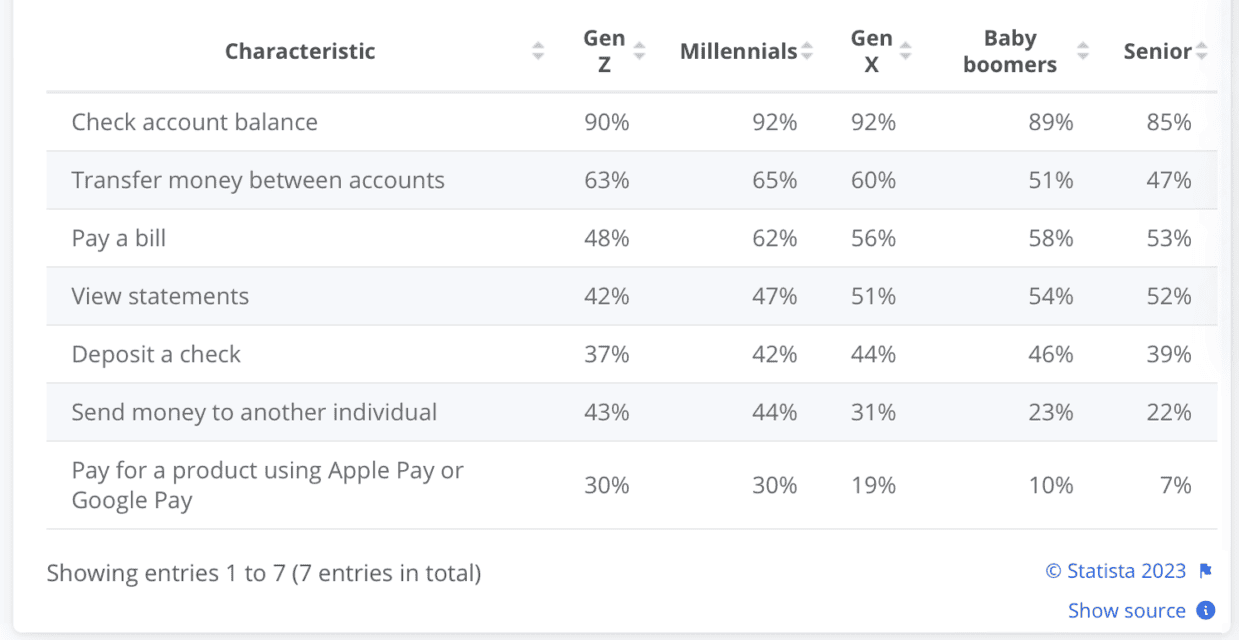Select the Characteristic column header
Viewport: 1239px width, 640px height.
pos(299,51)
